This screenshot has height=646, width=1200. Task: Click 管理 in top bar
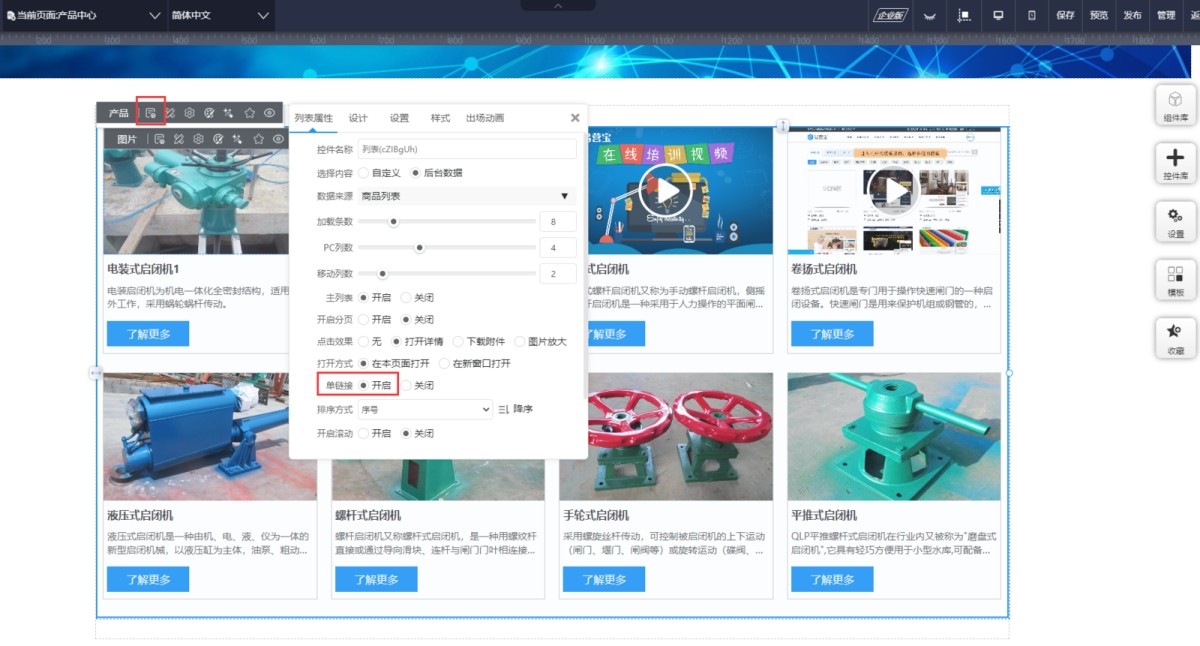pos(1166,15)
